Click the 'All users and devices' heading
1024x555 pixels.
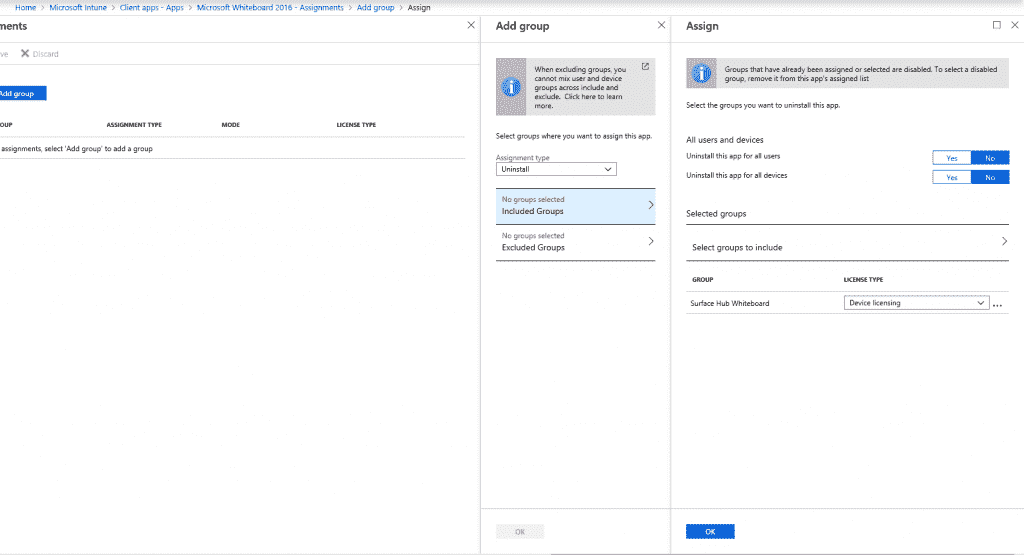pos(724,140)
